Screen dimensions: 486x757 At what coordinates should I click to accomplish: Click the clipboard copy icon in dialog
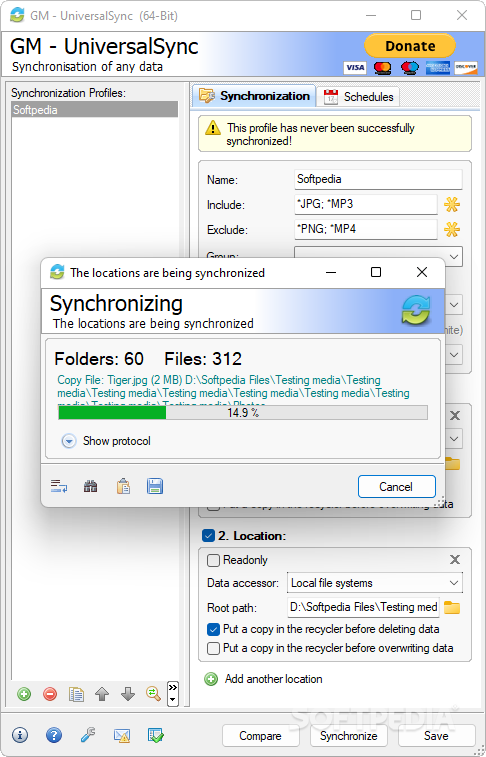coord(123,486)
